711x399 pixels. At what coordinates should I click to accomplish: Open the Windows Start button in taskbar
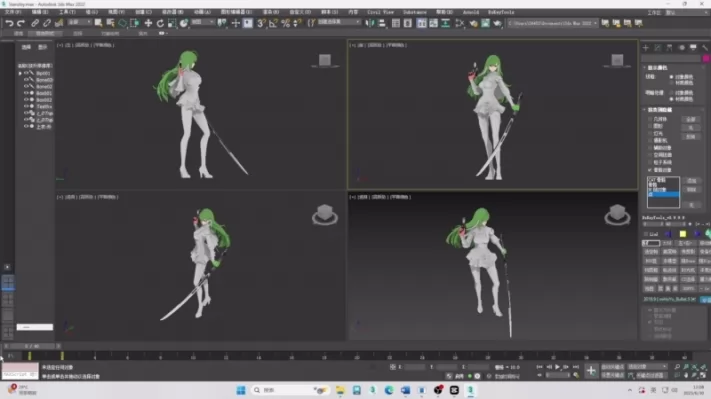(241, 390)
